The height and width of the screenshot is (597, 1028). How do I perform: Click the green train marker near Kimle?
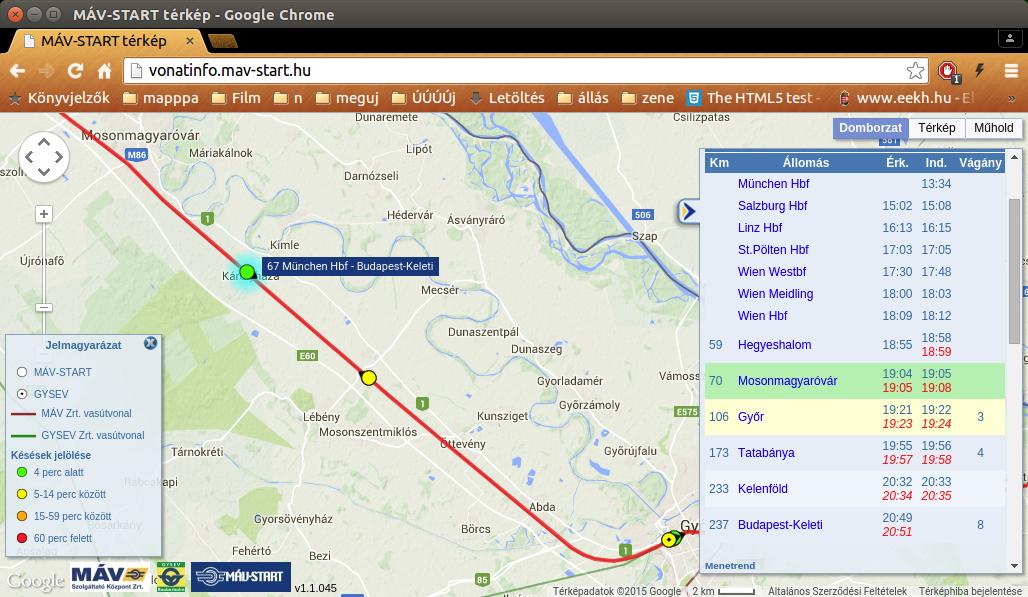coord(247,271)
